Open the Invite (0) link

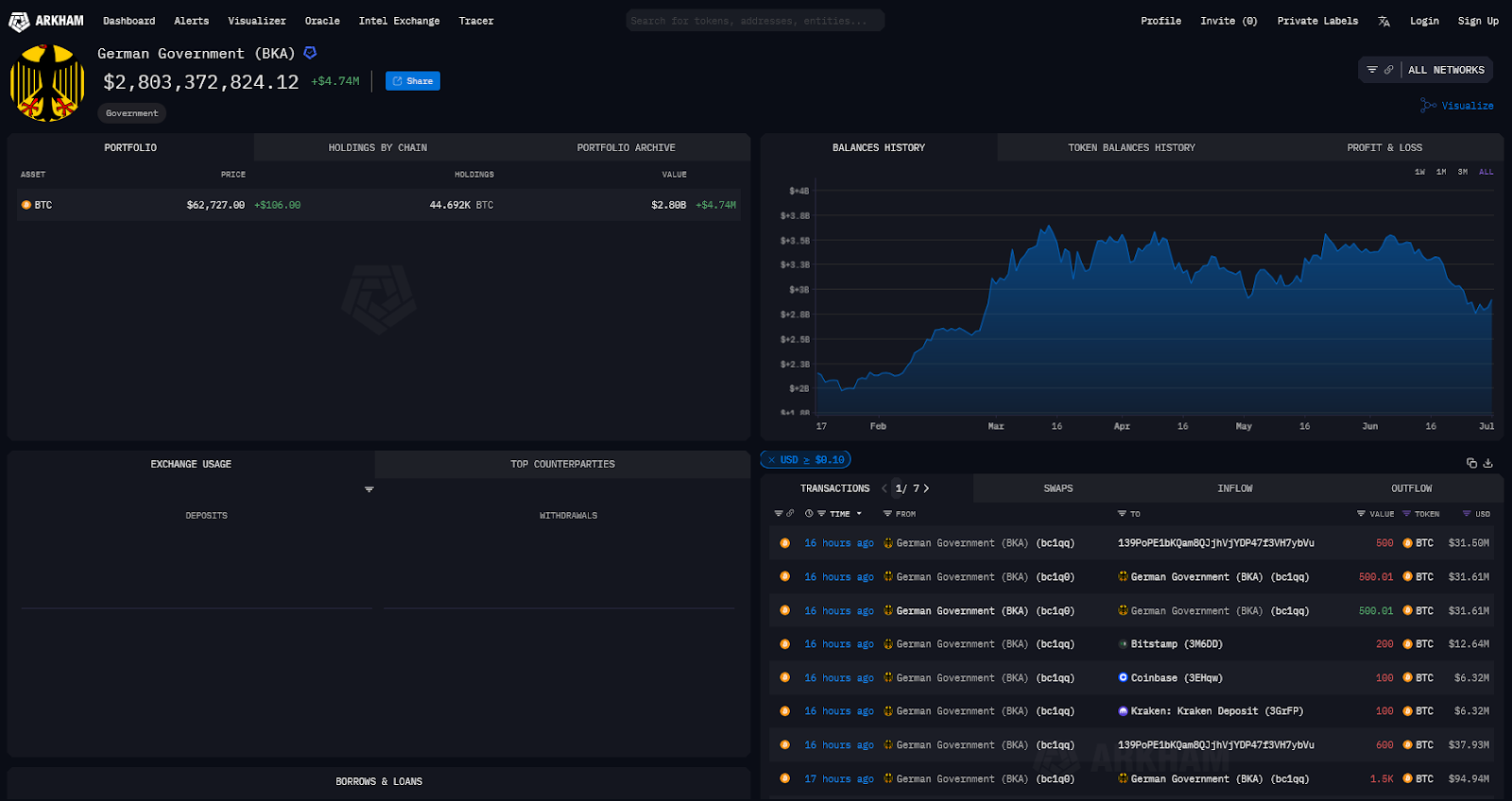point(1228,21)
